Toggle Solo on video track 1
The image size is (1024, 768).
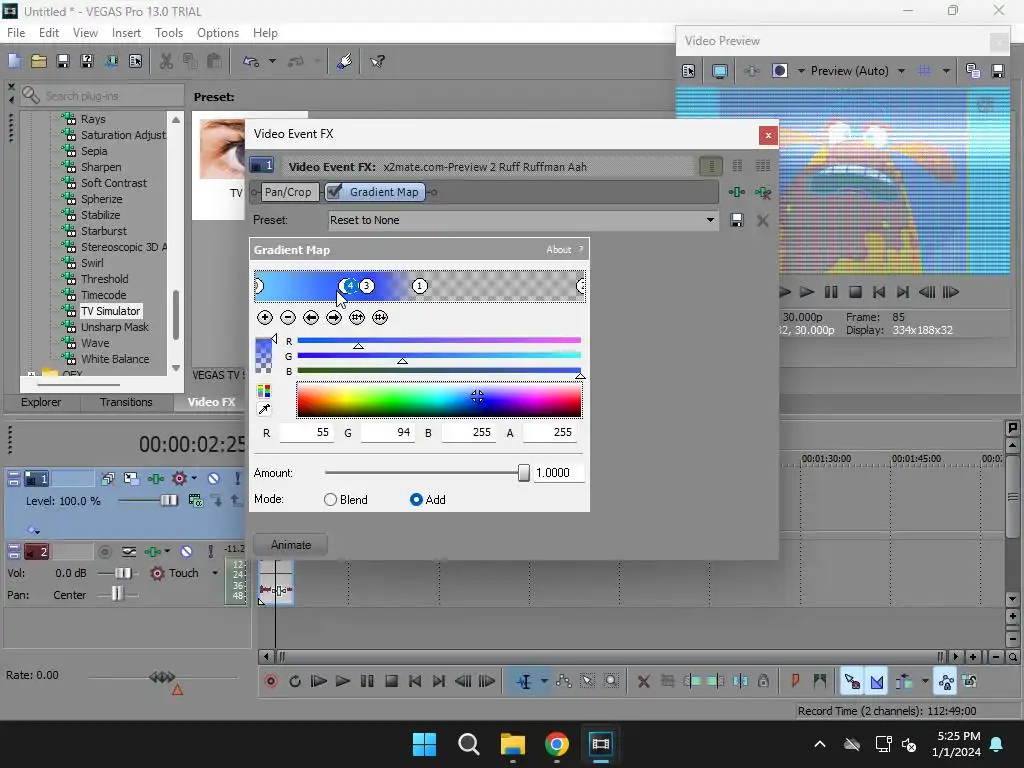pyautogui.click(x=237, y=479)
